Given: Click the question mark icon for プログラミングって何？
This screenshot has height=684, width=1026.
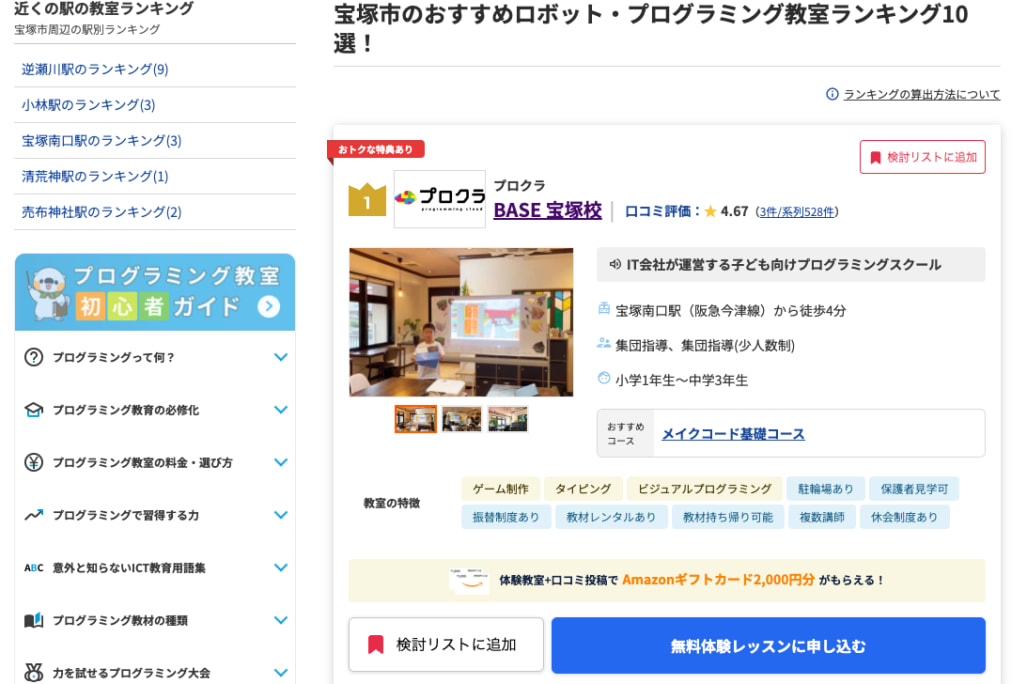Looking at the screenshot, I should coord(33,357).
